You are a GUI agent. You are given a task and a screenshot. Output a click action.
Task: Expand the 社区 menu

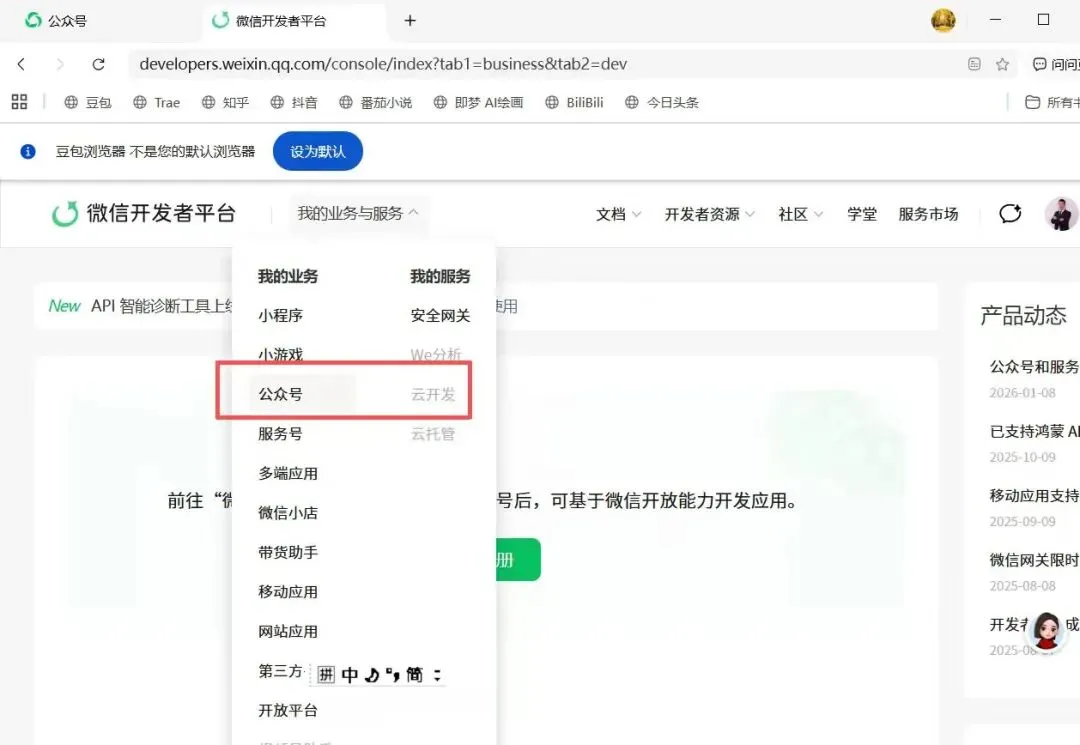pyautogui.click(x=800, y=214)
